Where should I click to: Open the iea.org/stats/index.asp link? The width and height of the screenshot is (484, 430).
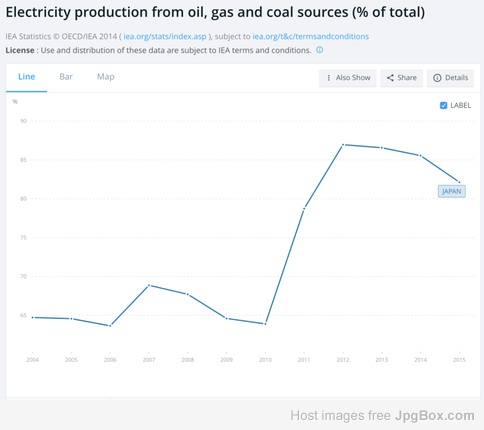tap(165, 36)
